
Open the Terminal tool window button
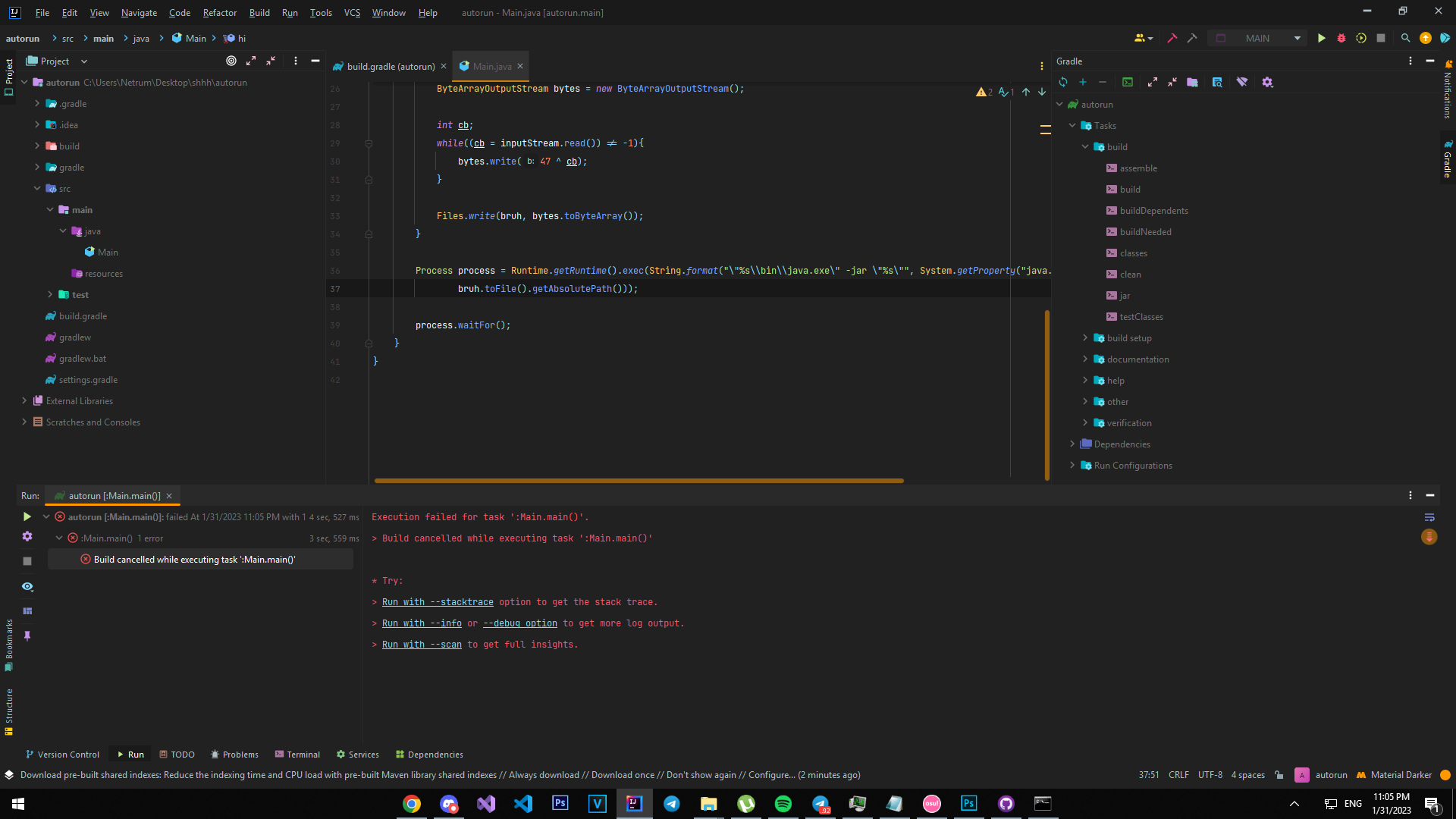[x=297, y=754]
